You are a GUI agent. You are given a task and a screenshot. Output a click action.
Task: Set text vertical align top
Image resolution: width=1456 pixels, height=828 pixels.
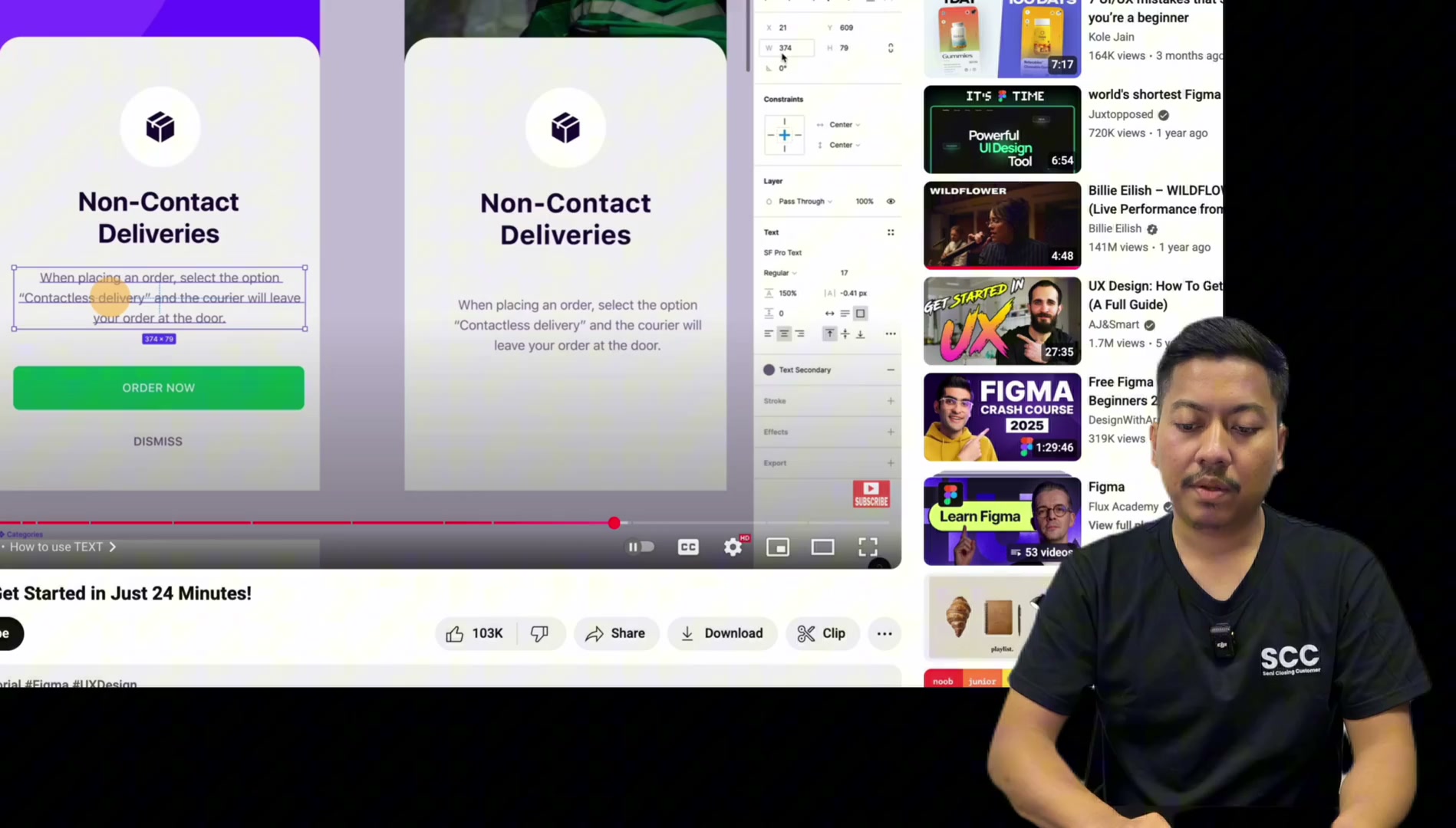pyautogui.click(x=829, y=333)
